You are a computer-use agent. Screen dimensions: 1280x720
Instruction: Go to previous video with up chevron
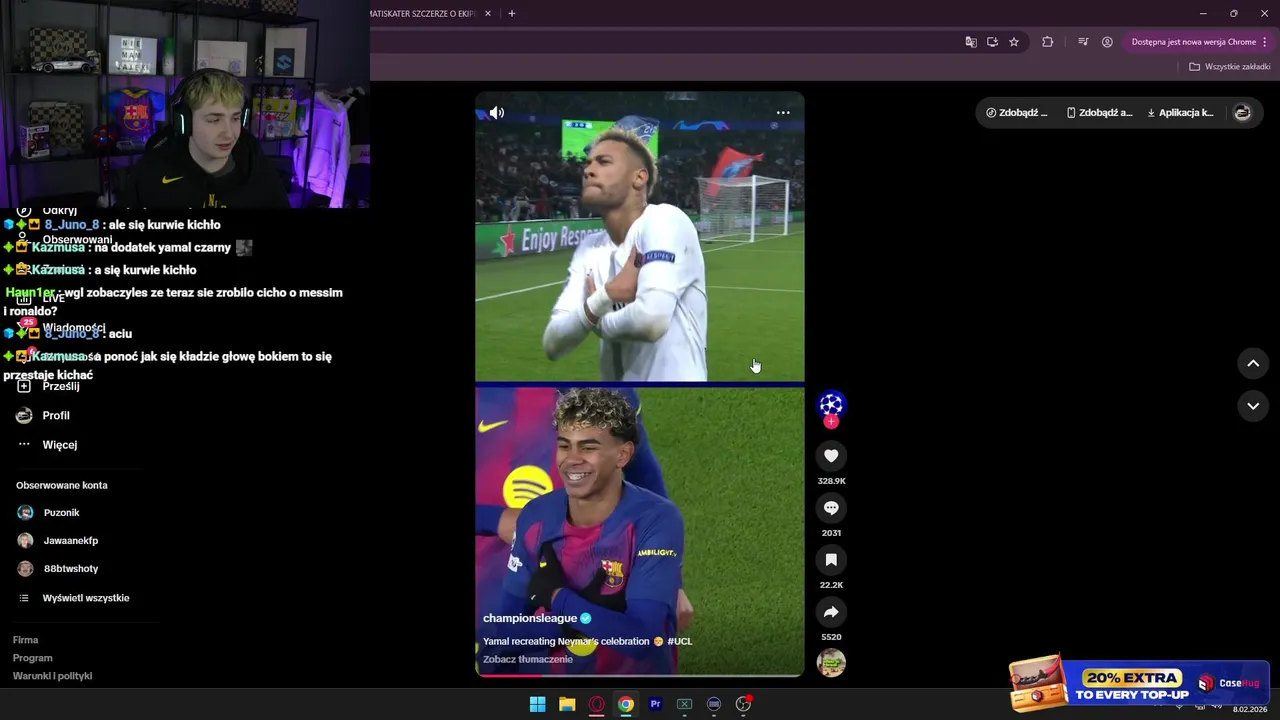[x=1253, y=363]
